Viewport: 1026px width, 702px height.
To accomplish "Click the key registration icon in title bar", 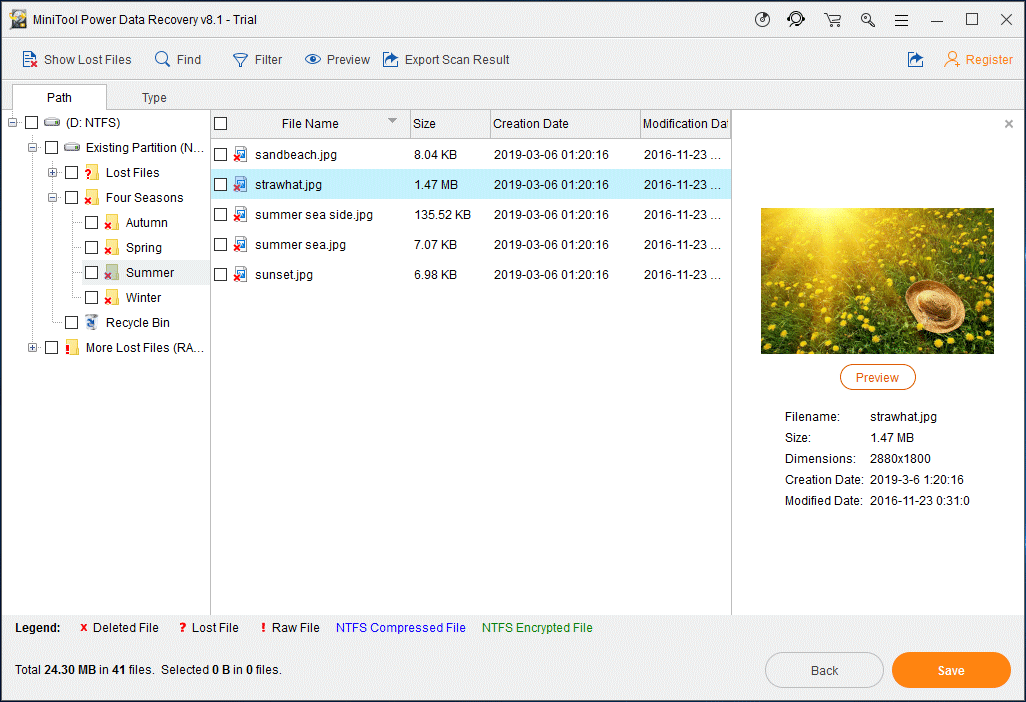I will 868,20.
